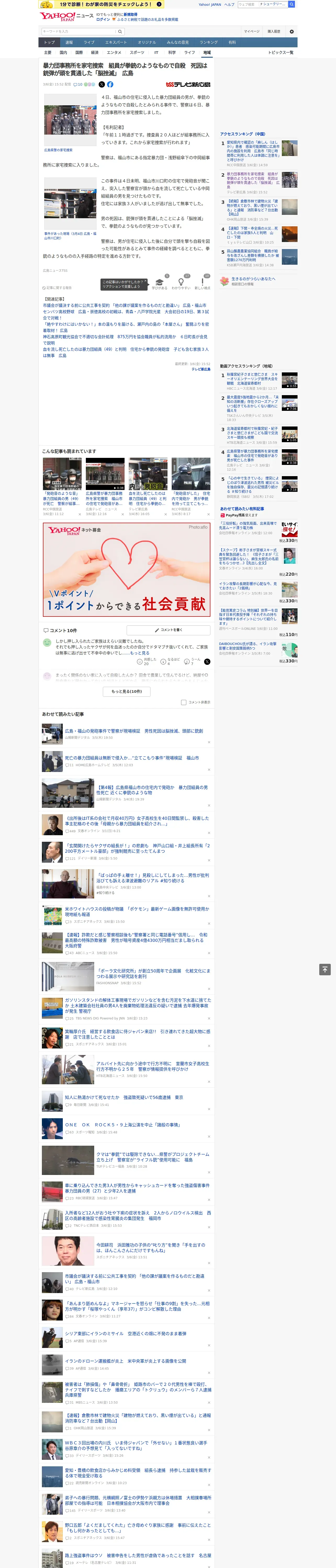Viewport: 336px width, 1568px height.
Task: Open the テレビ新広島 source link below update time
Action: click(x=201, y=370)
